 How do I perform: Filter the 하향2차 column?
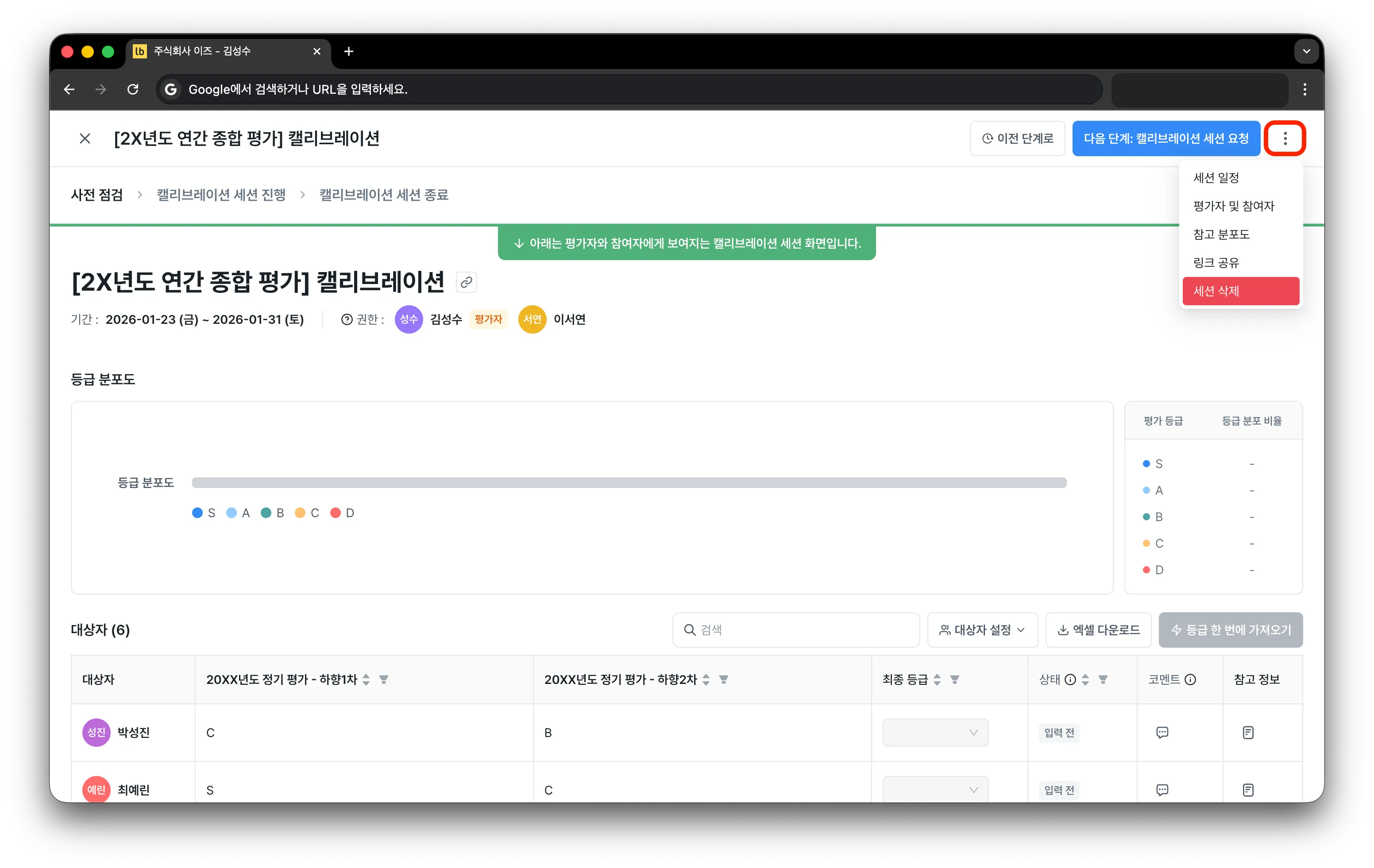coord(723,679)
